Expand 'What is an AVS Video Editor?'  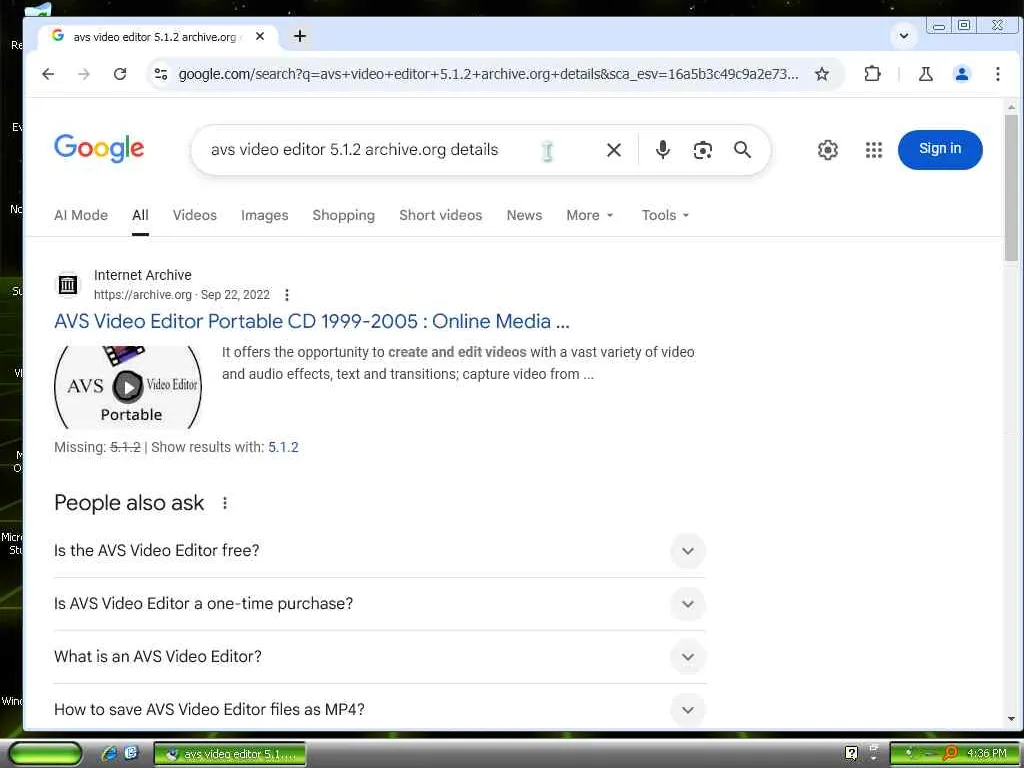[379, 656]
